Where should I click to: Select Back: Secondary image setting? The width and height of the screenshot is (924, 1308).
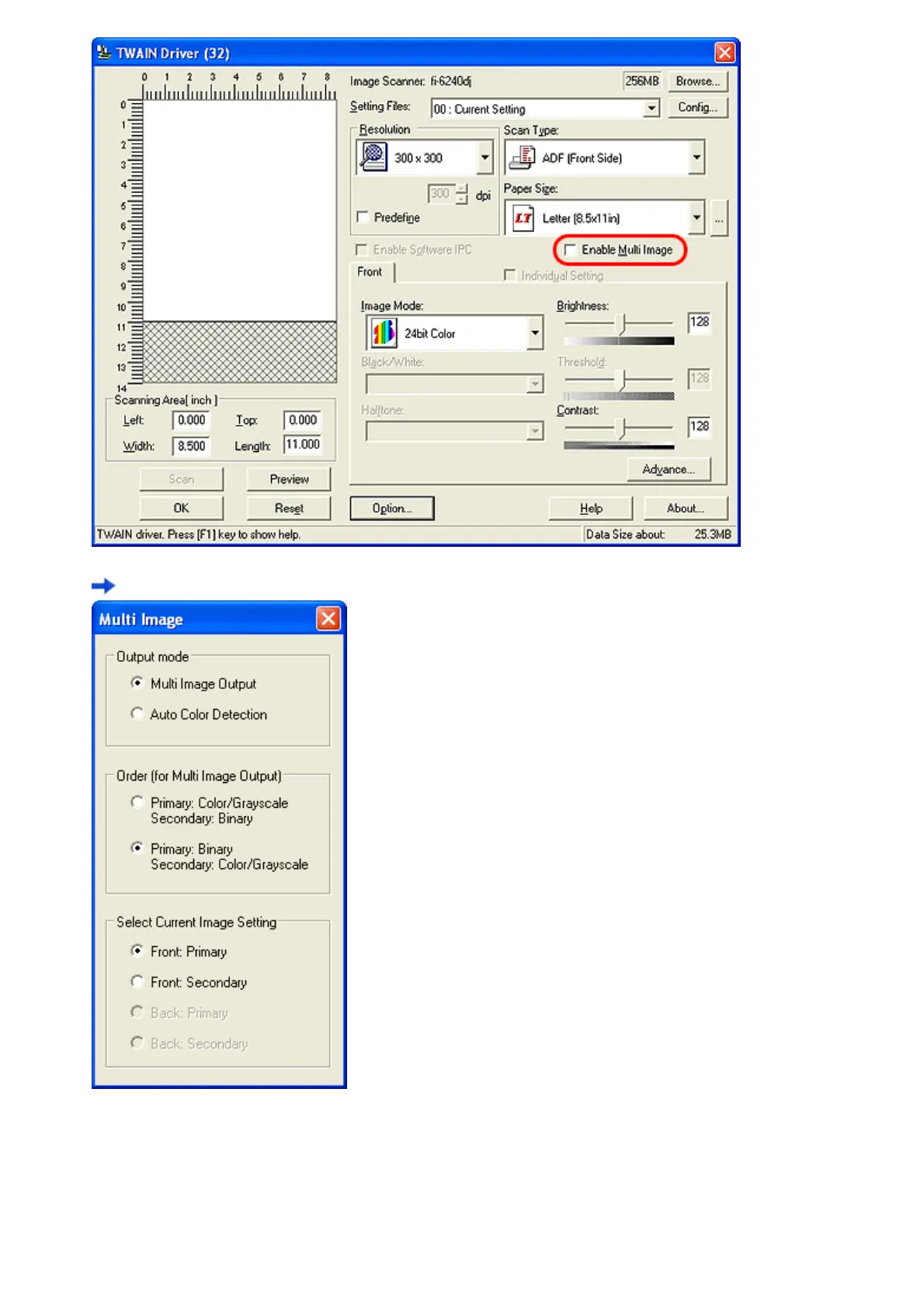pos(137,1042)
